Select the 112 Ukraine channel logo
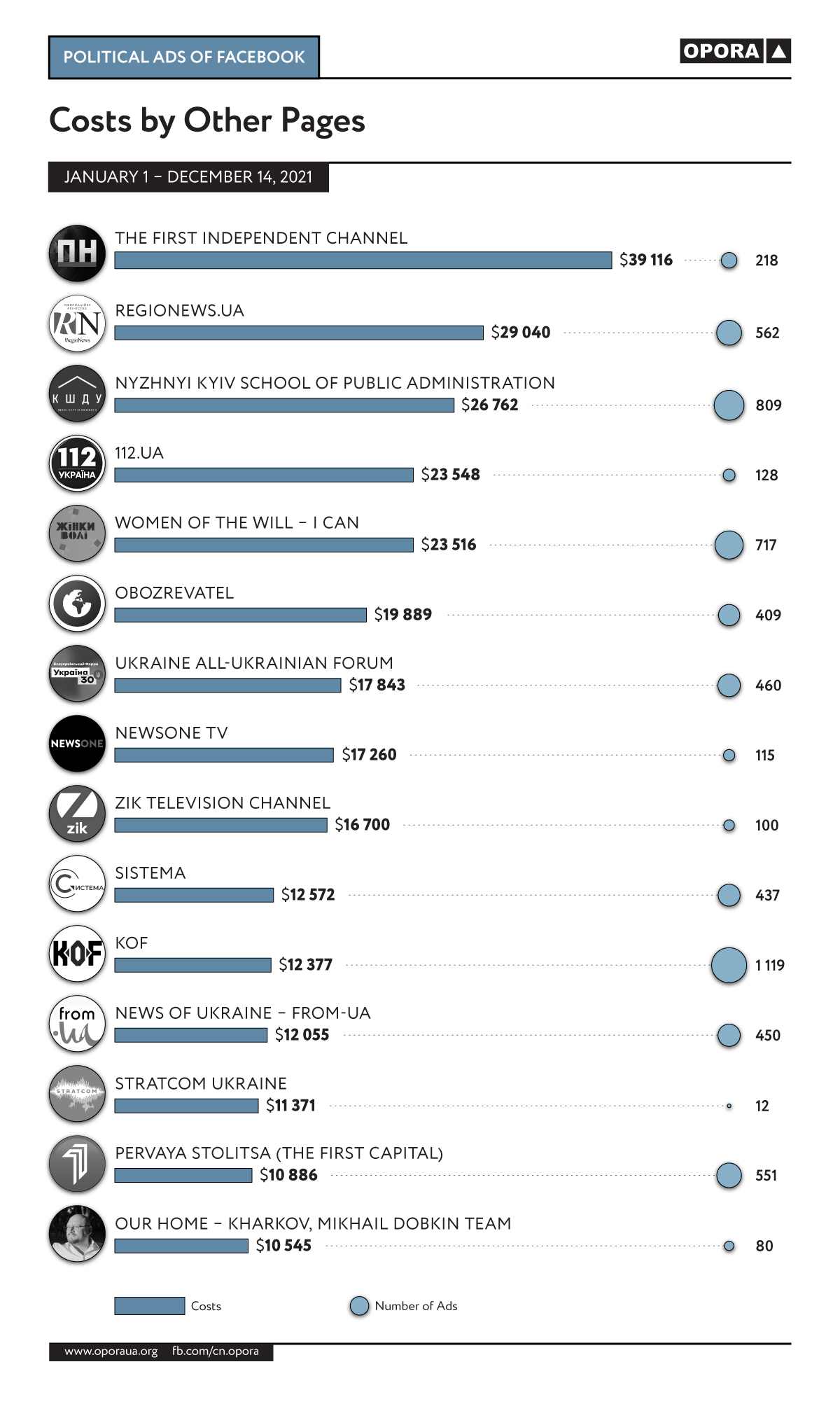Image resolution: width=840 pixels, height=1404 pixels. [x=77, y=463]
